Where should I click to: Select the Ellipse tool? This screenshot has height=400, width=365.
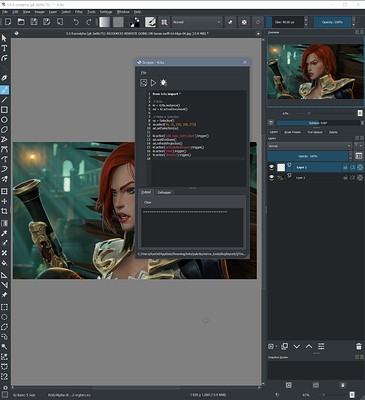4,119
